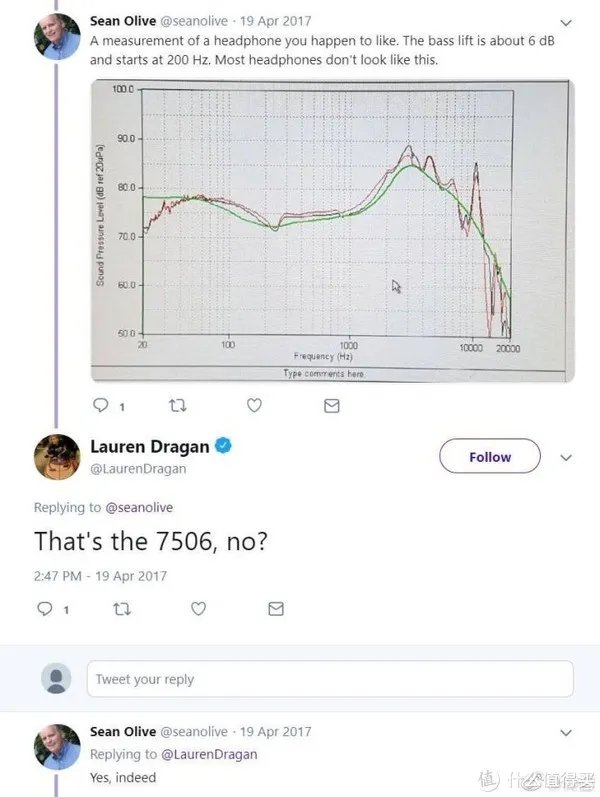Like Sean Olive's headphone measurement tweet
Image resolution: width=600 pixels, height=797 pixels.
point(254,406)
